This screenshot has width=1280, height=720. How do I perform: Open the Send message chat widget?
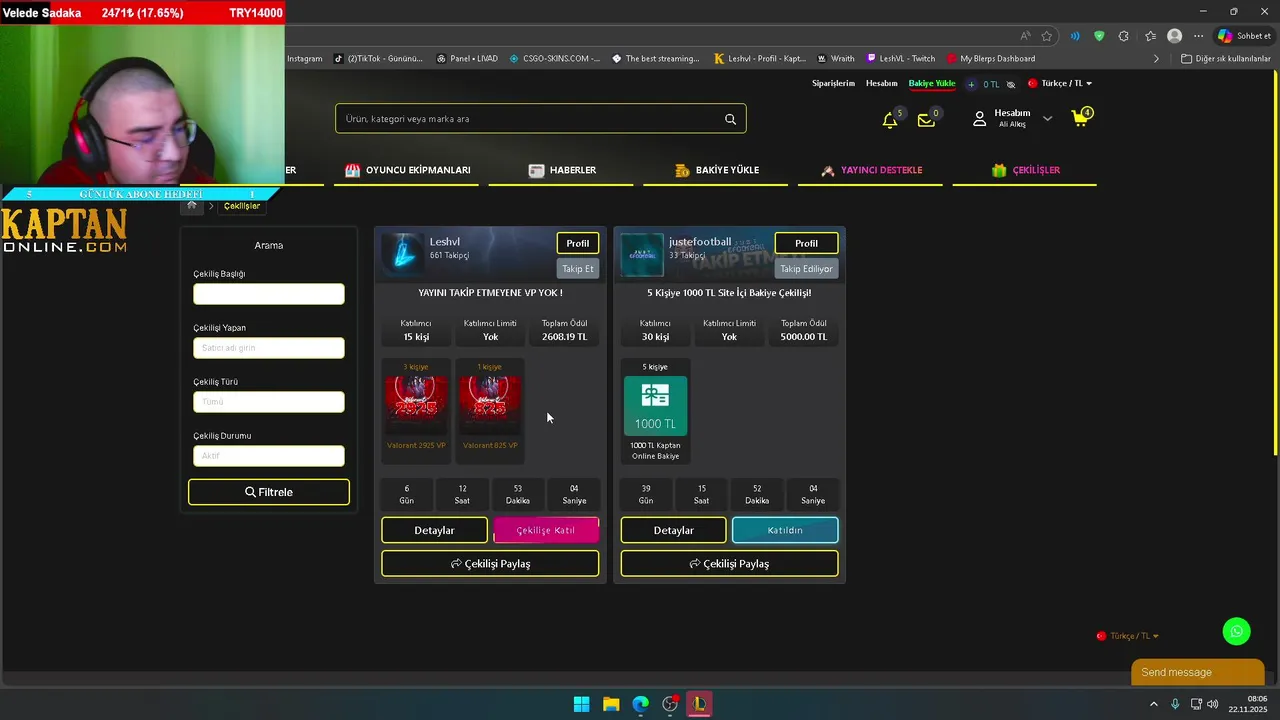click(x=1197, y=672)
